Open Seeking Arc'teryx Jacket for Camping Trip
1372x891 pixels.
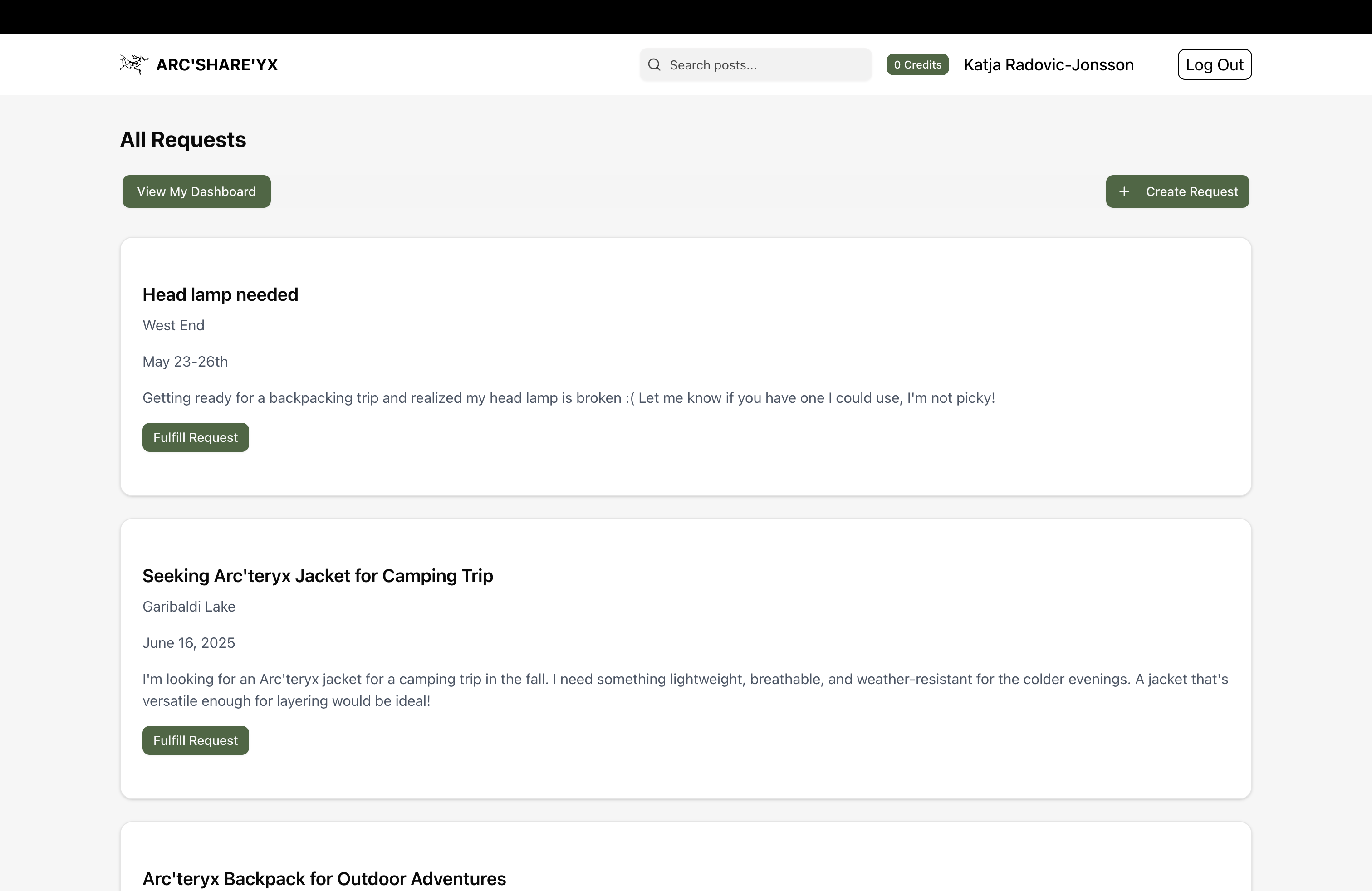click(318, 576)
